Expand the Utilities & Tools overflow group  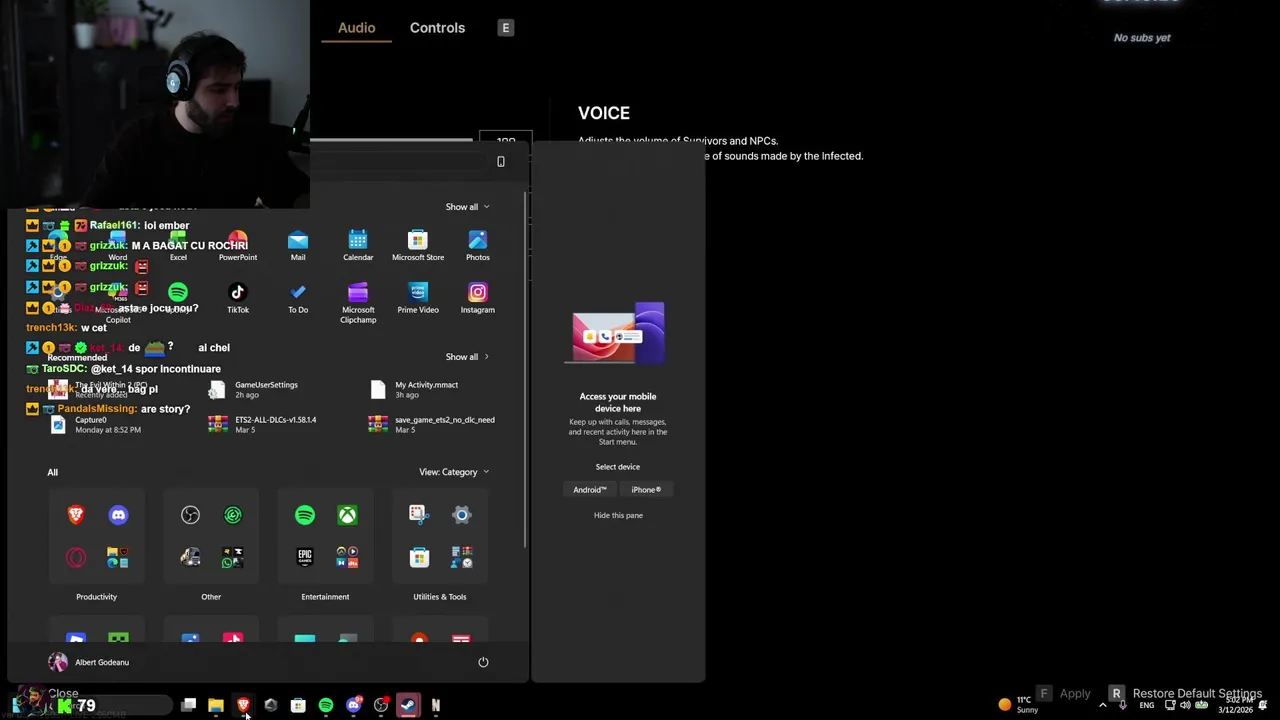(461, 557)
